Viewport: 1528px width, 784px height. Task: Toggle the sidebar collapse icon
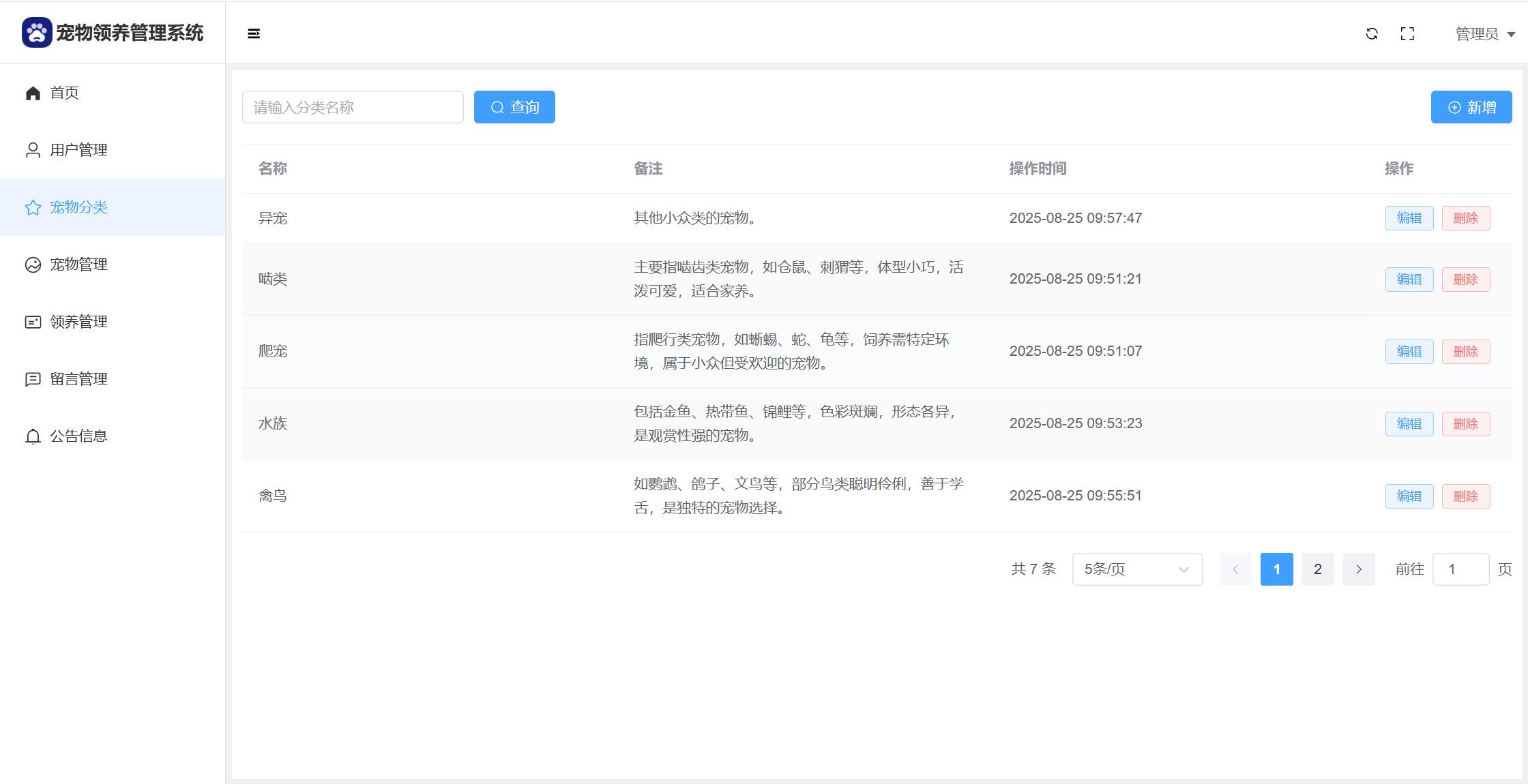(254, 33)
